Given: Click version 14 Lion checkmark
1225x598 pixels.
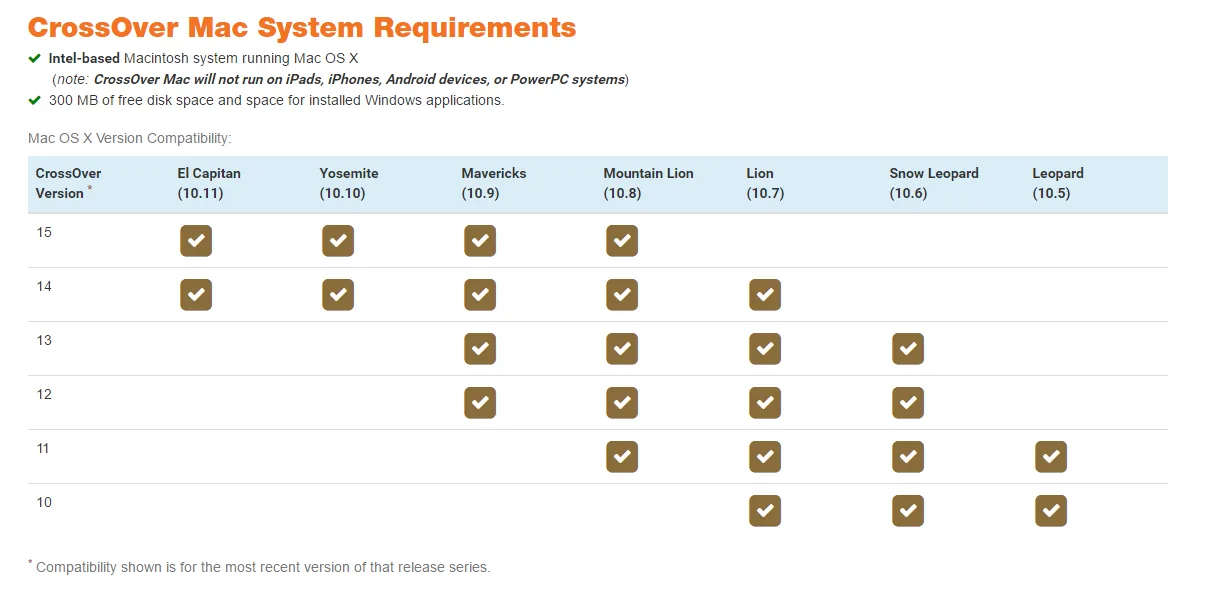Looking at the screenshot, I should tap(765, 295).
